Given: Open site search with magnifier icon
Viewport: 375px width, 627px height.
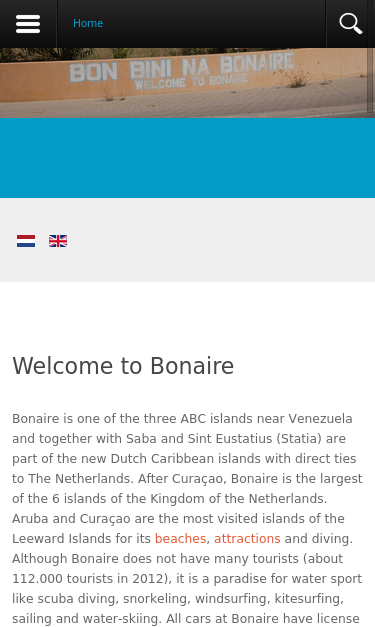Looking at the screenshot, I should coord(351,24).
